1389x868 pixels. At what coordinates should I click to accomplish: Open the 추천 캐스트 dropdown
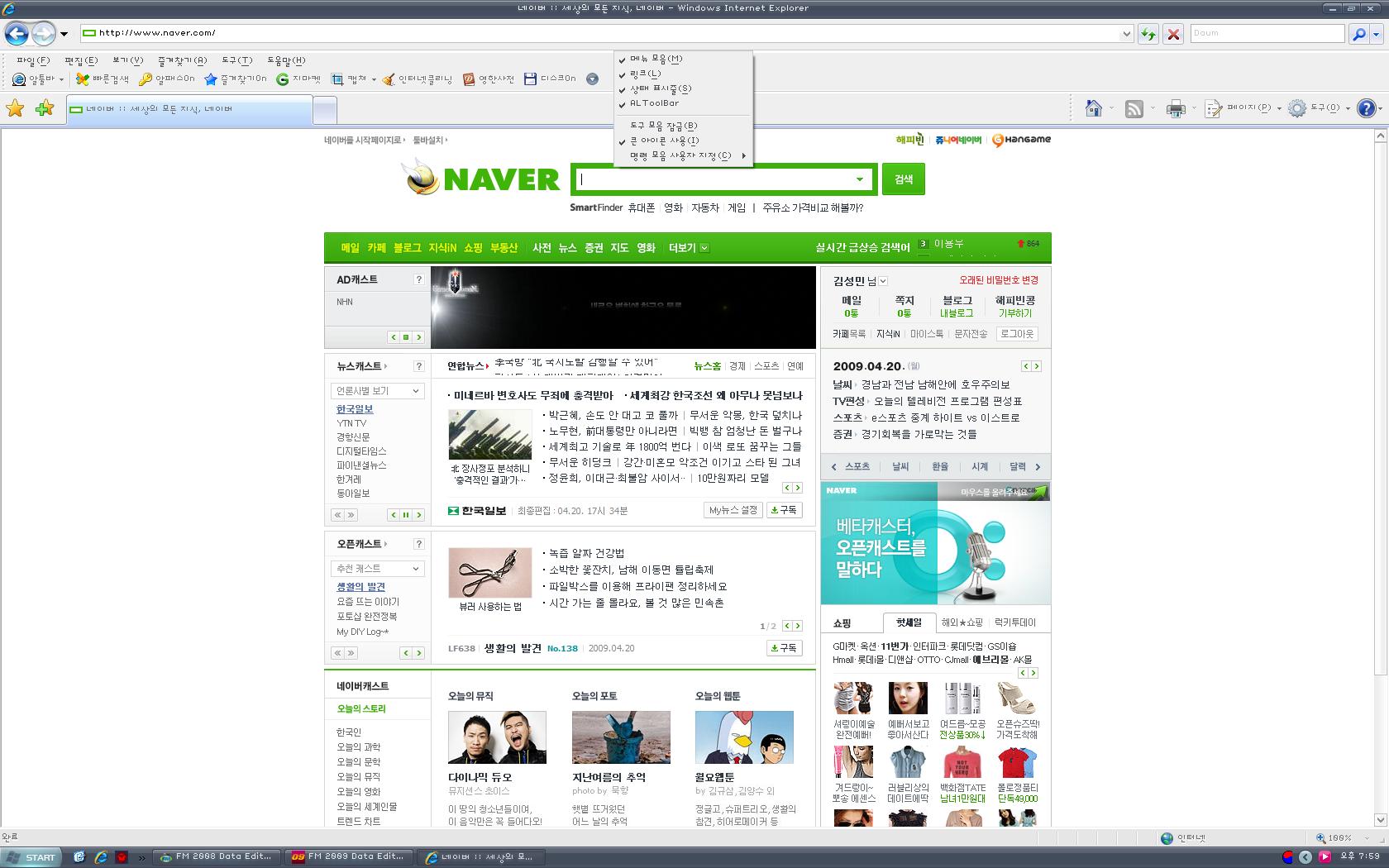point(378,569)
